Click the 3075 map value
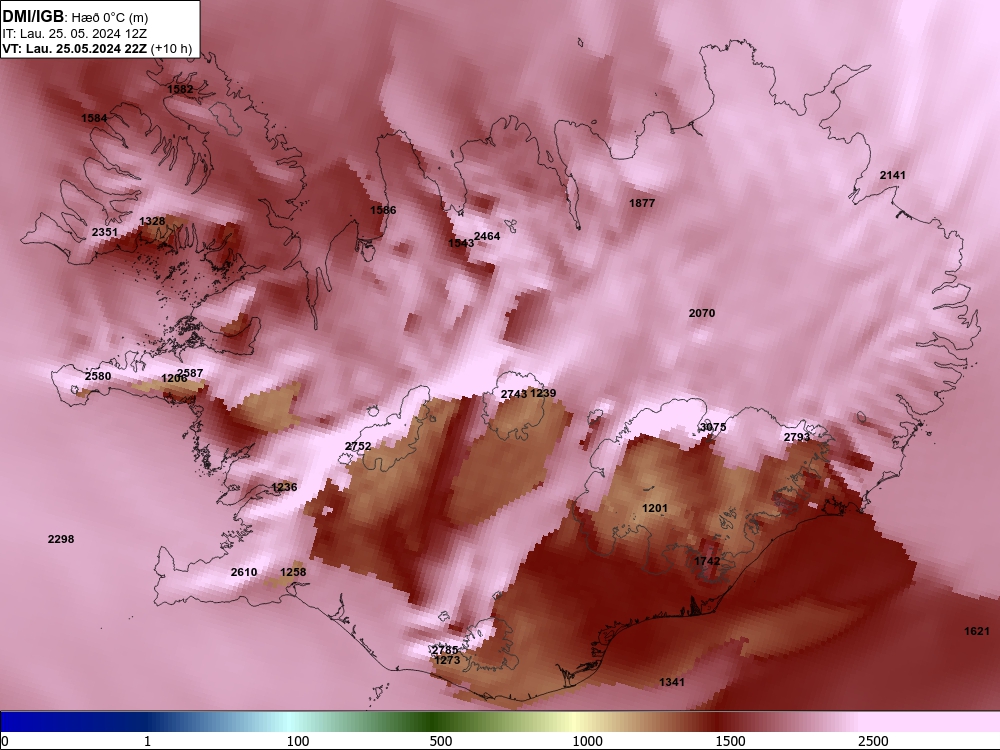This screenshot has height=750, width=1000. pyautogui.click(x=713, y=427)
